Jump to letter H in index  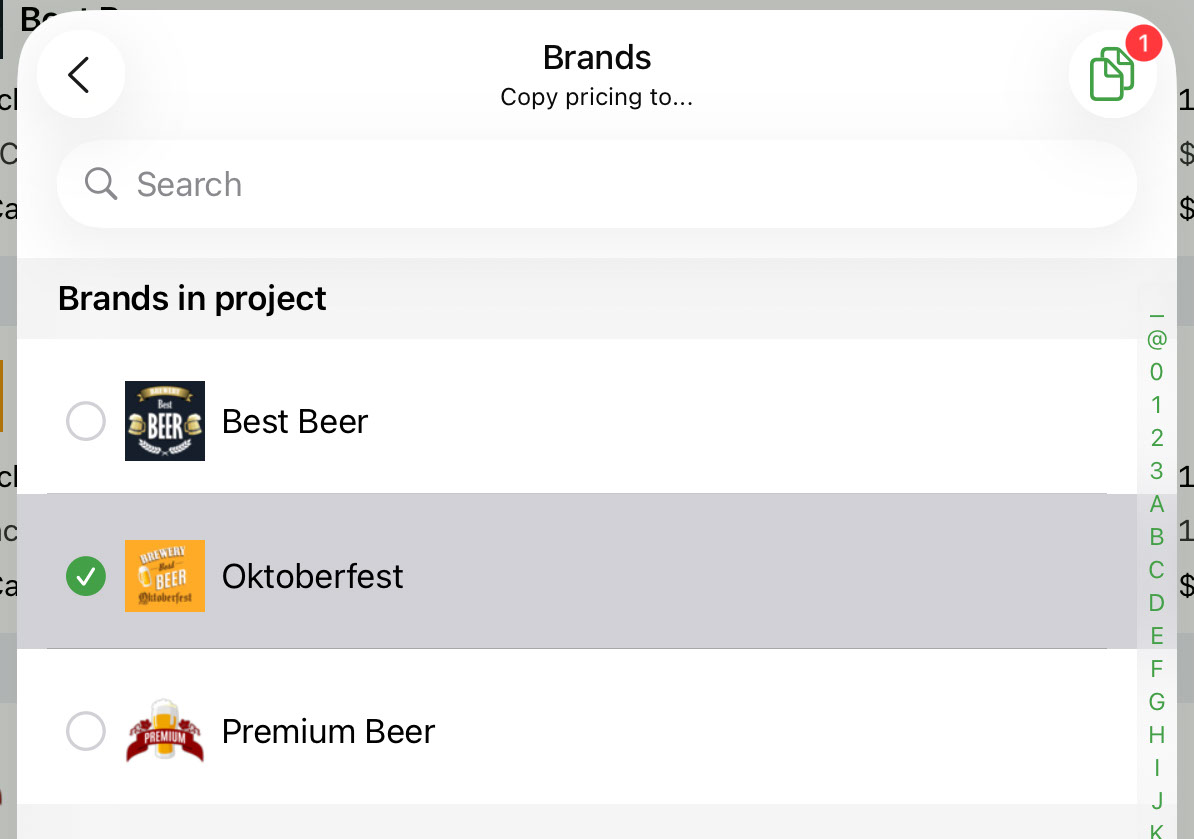pos(1157,735)
